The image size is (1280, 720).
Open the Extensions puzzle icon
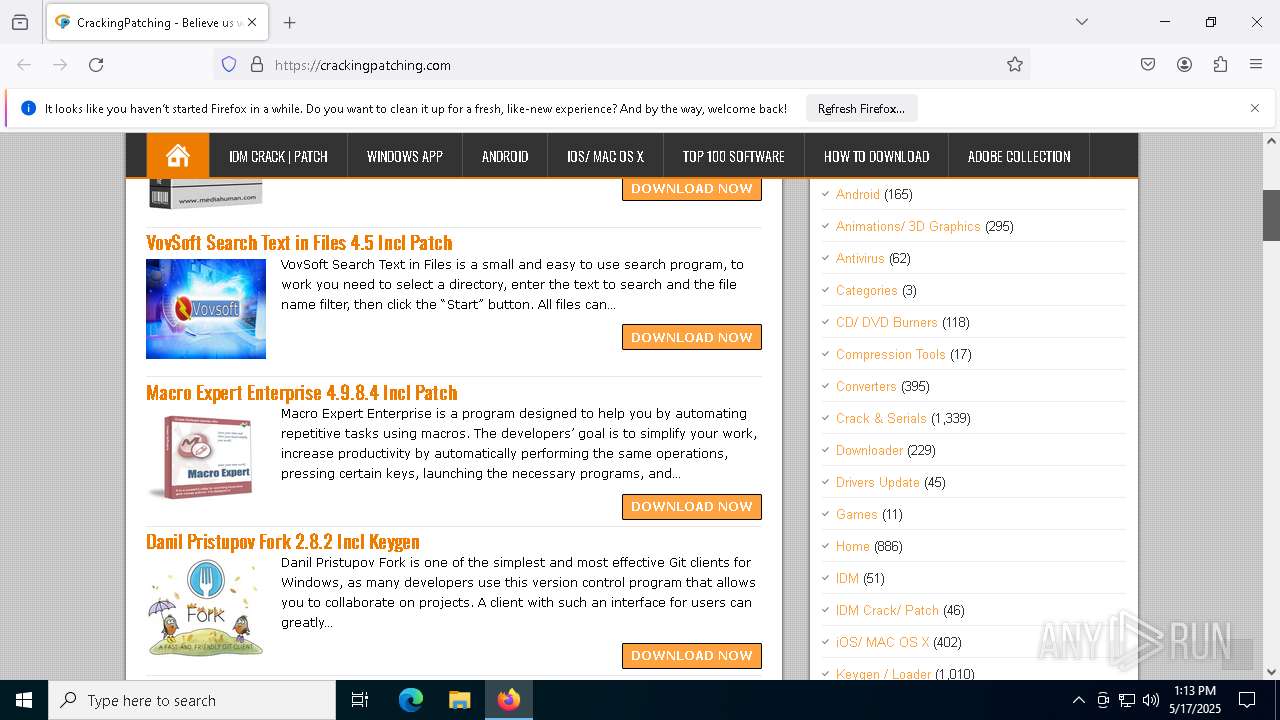1220,64
